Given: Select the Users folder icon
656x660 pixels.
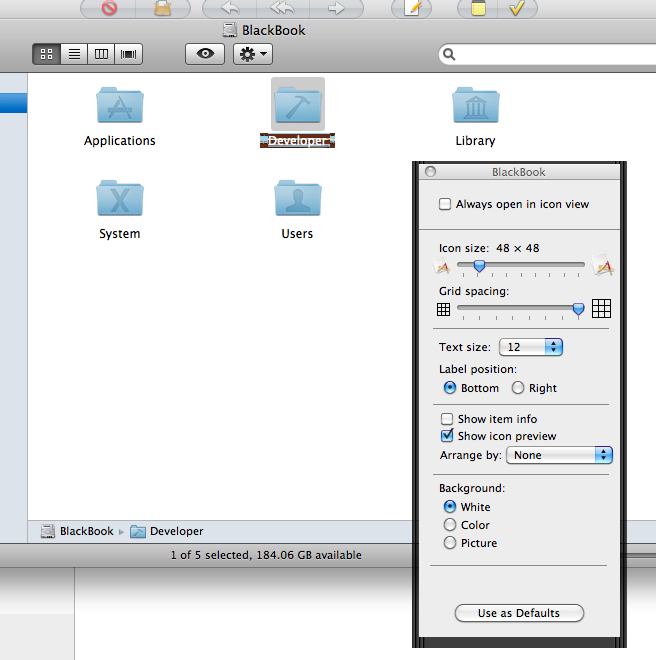Looking at the screenshot, I should point(298,198).
